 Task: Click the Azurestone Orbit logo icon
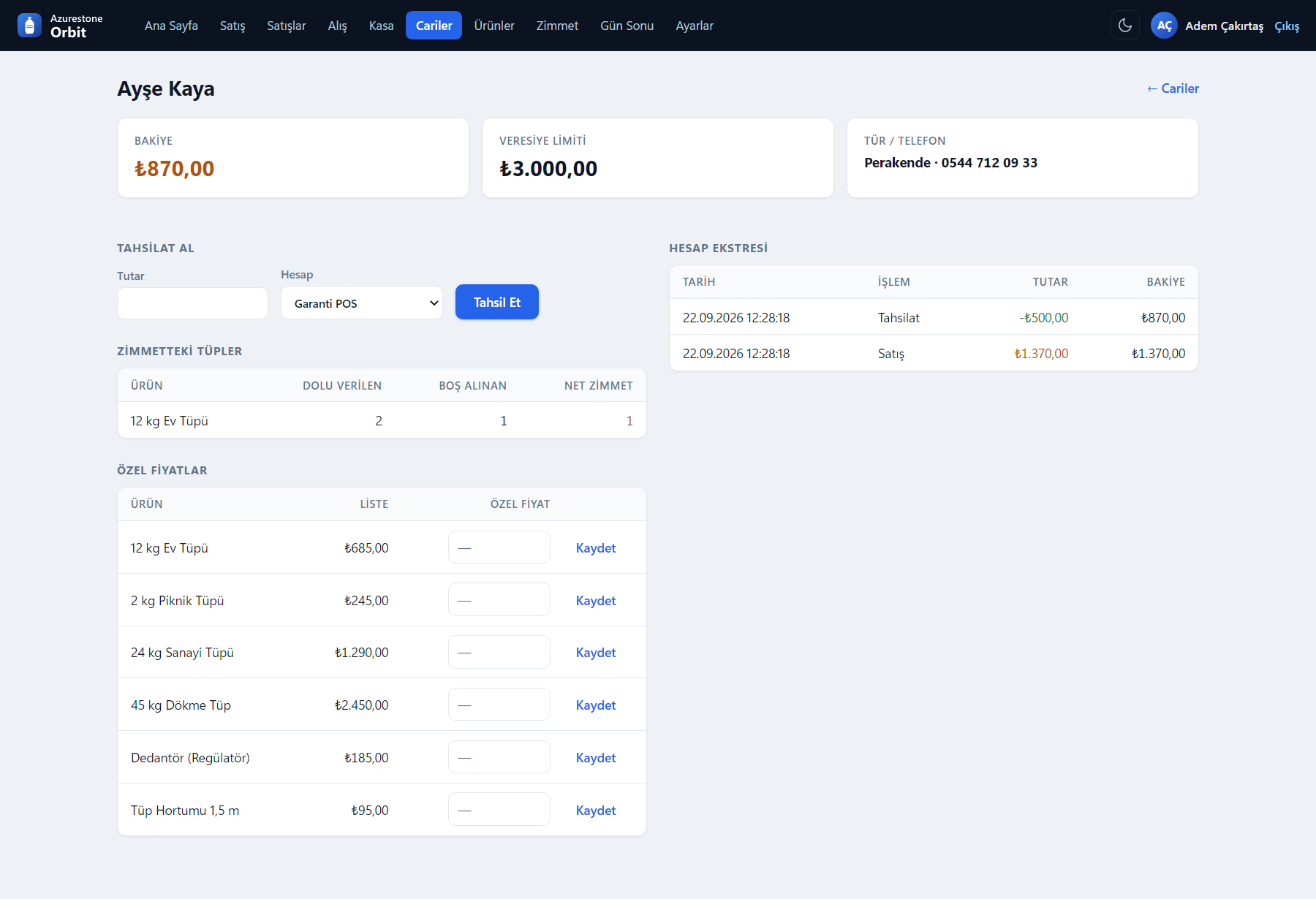coord(29,26)
